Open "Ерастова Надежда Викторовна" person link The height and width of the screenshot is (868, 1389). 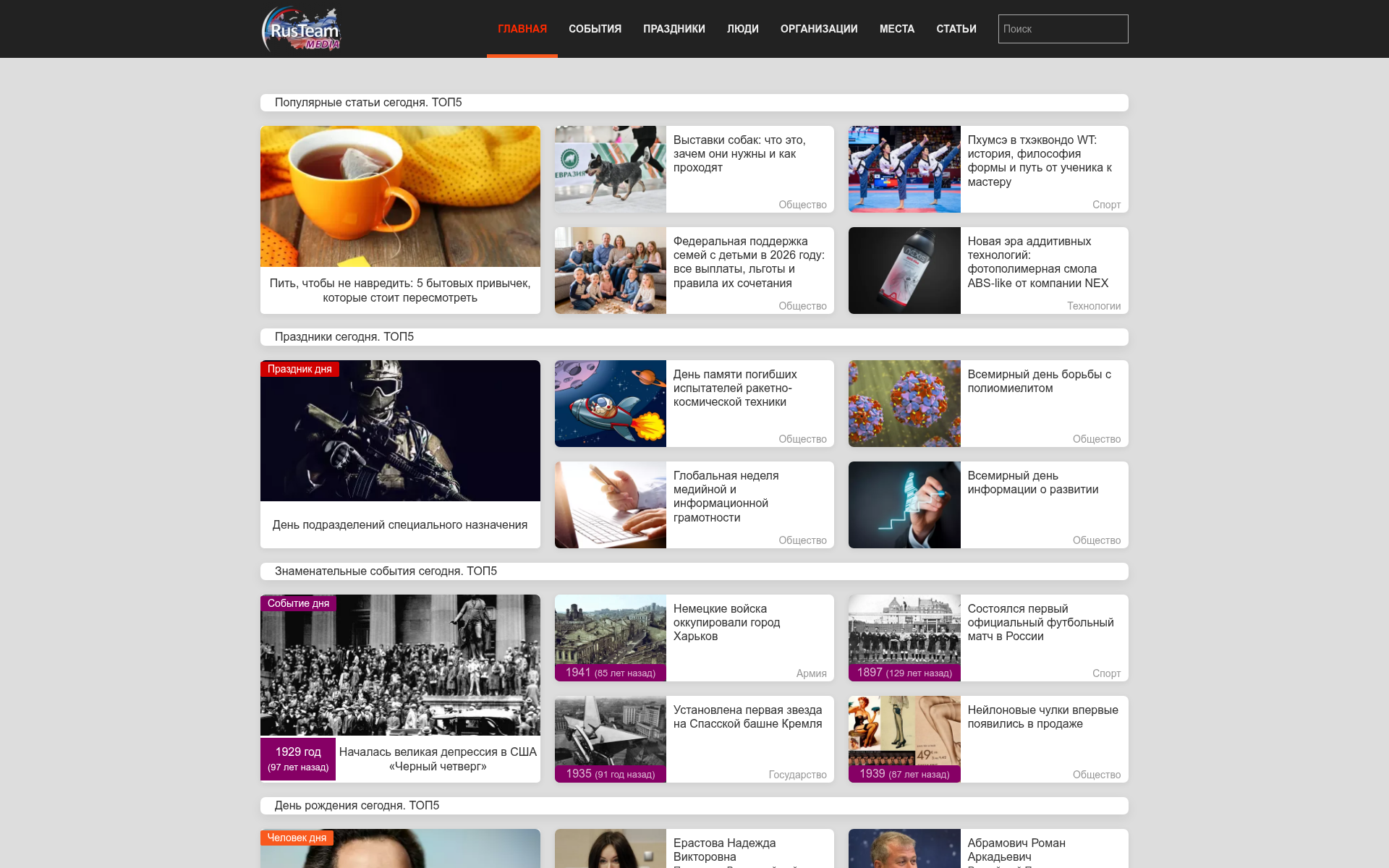pos(725,850)
